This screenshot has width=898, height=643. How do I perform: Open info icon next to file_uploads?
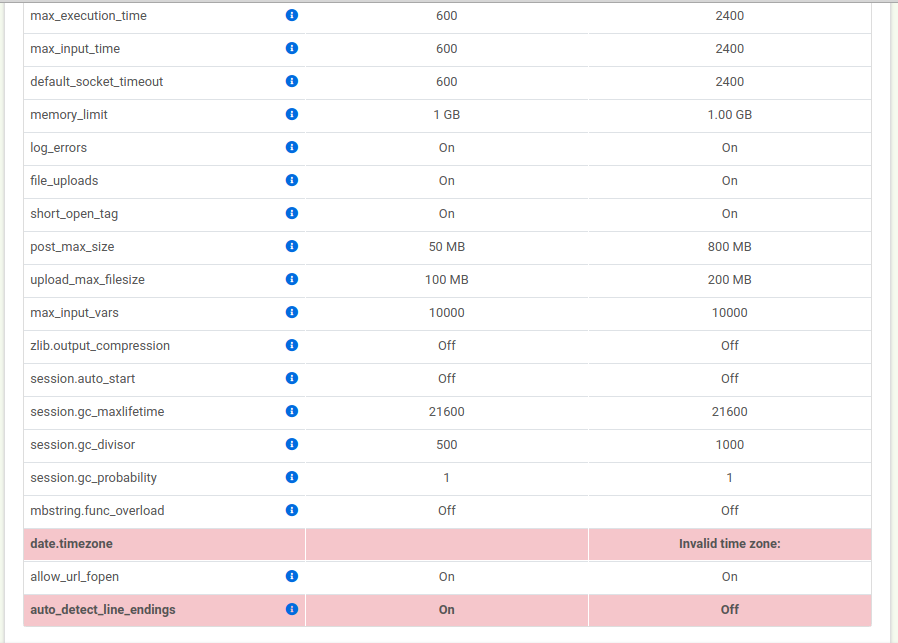coord(292,180)
